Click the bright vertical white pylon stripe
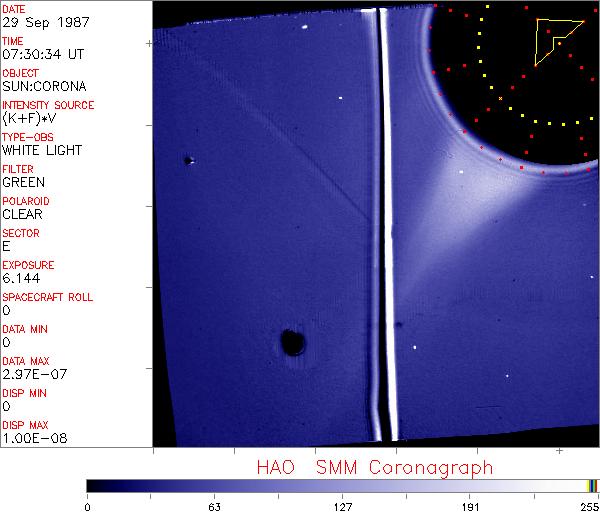This screenshot has width=600, height=512. 388,226
